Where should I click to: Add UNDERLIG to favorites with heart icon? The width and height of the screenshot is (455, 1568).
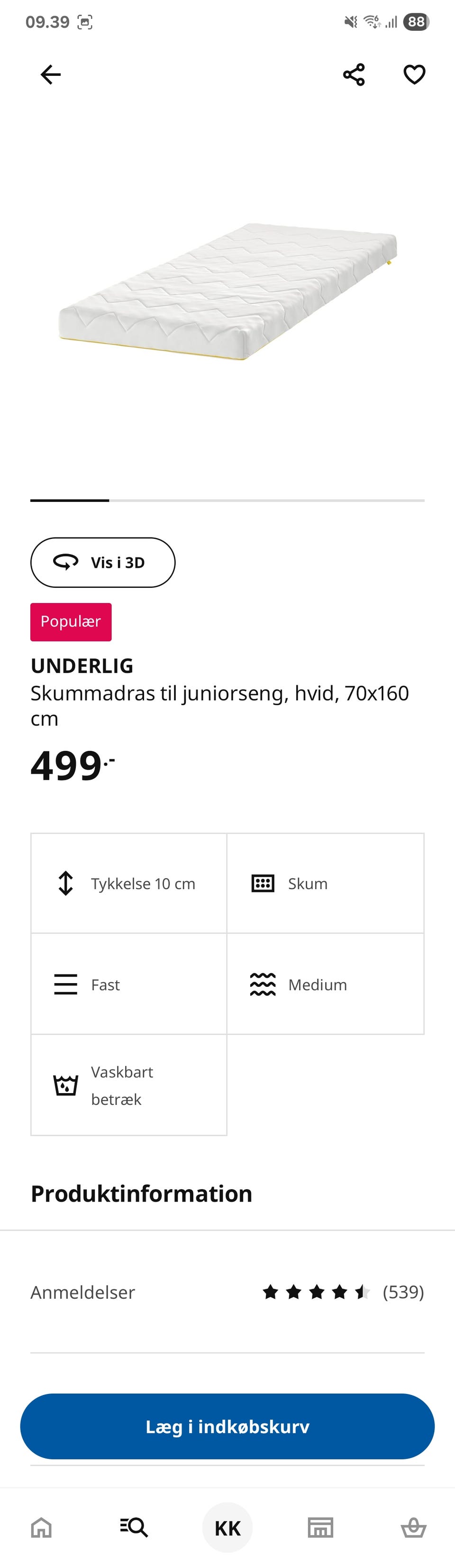tap(415, 75)
